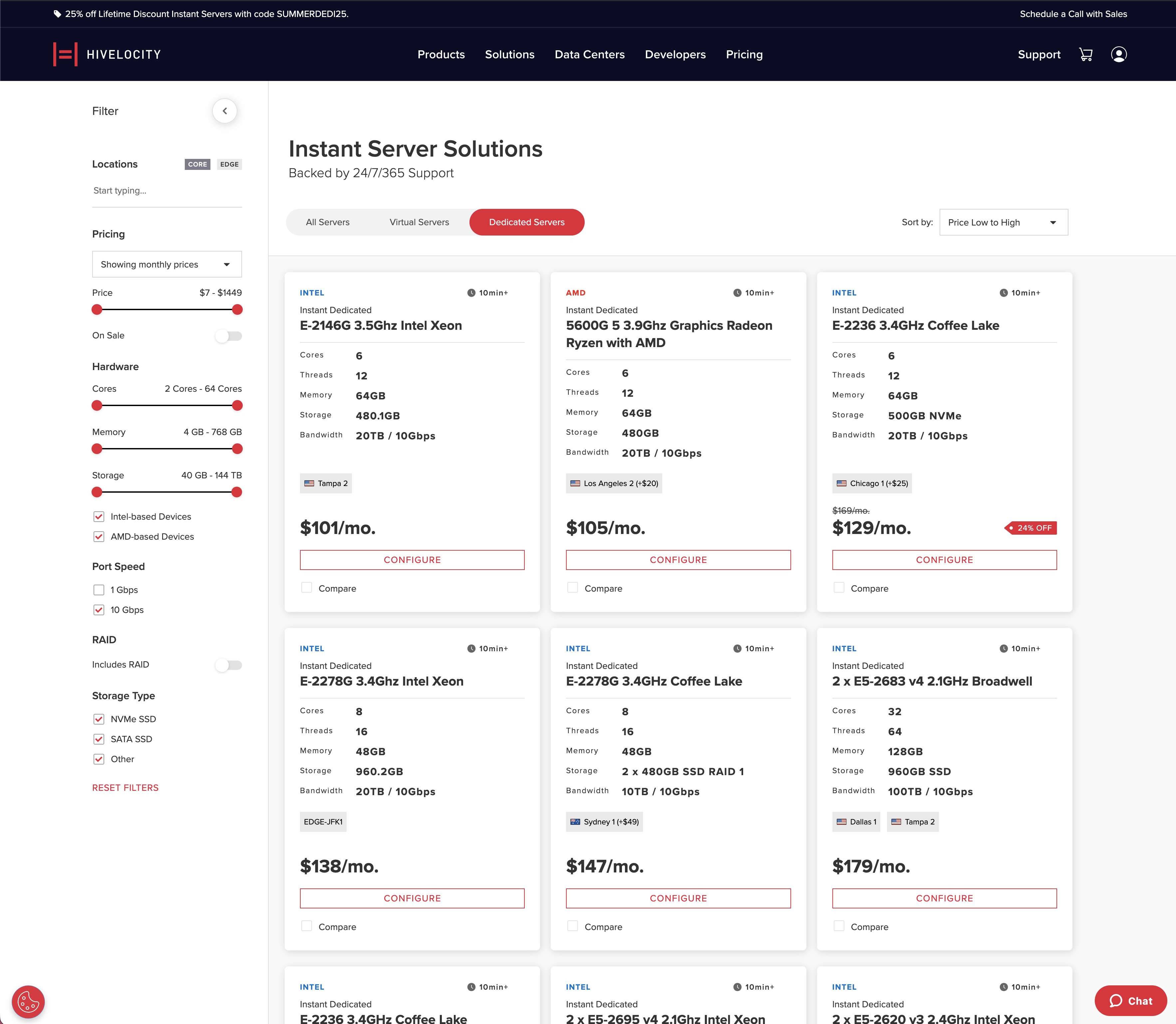Open the Products menu

pyautogui.click(x=441, y=54)
